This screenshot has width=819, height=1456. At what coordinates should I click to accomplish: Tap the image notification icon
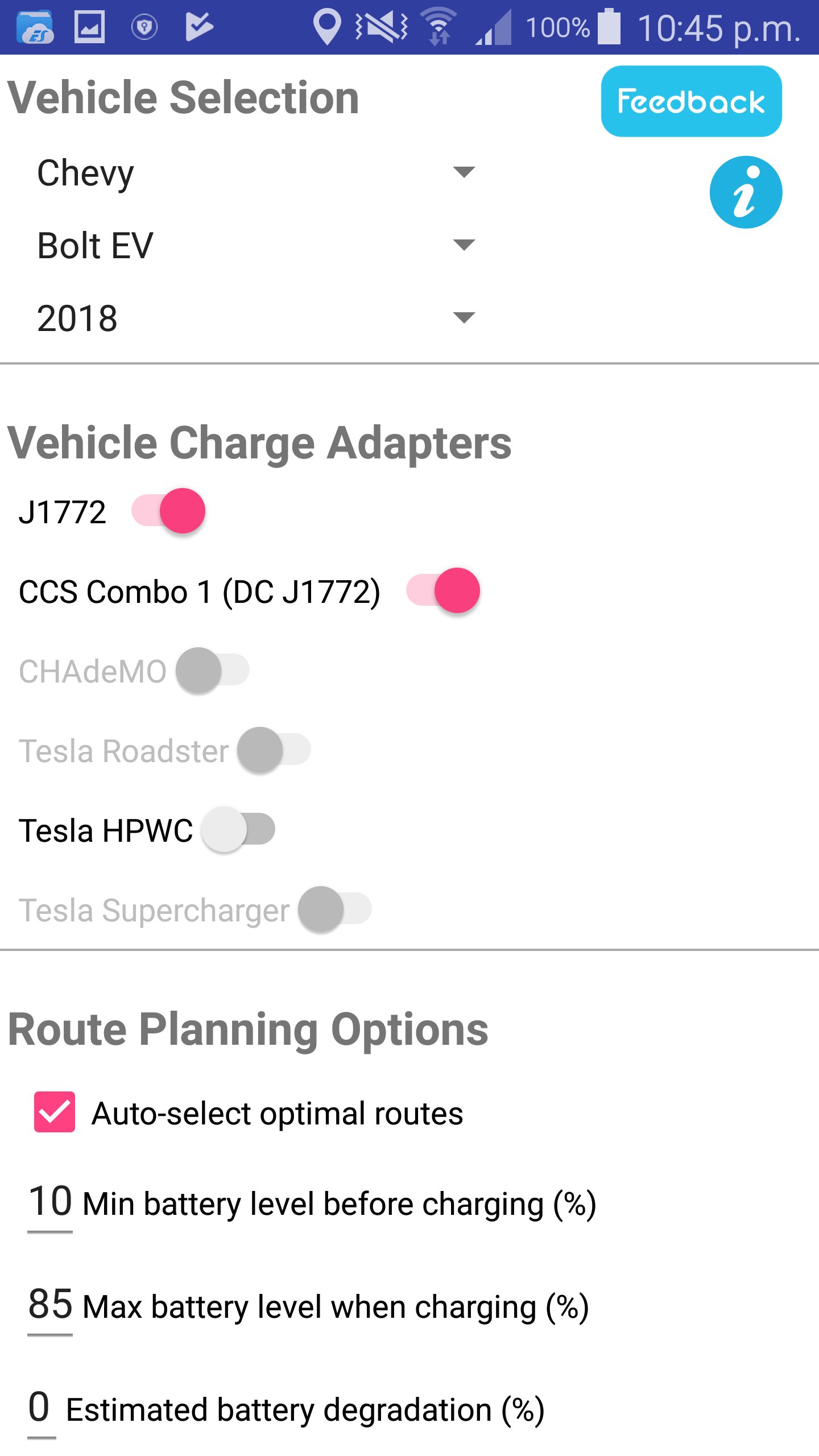(x=90, y=27)
